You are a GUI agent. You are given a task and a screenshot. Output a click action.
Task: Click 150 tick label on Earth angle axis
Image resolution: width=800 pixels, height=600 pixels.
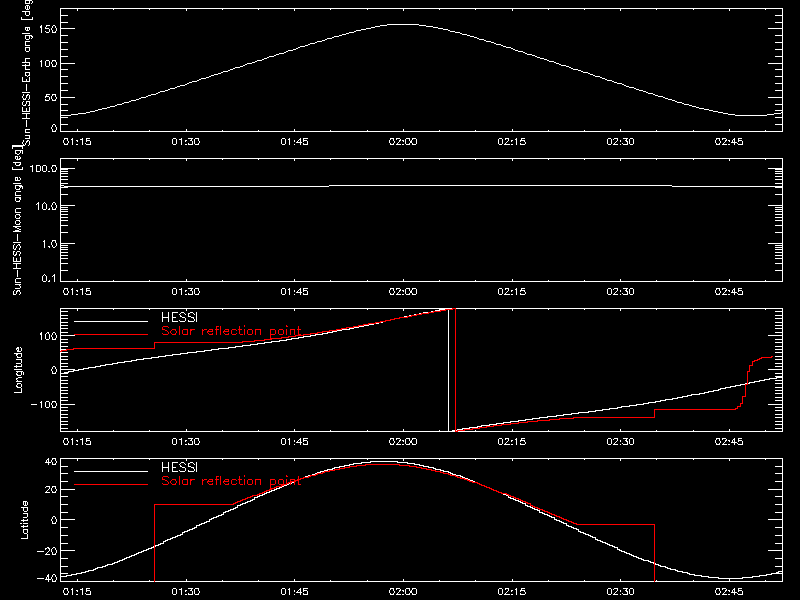(x=48, y=29)
